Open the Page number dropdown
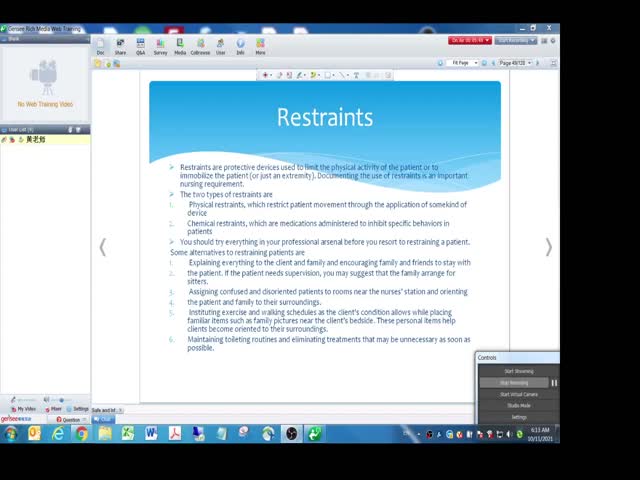The height and width of the screenshot is (480, 640). [515, 63]
